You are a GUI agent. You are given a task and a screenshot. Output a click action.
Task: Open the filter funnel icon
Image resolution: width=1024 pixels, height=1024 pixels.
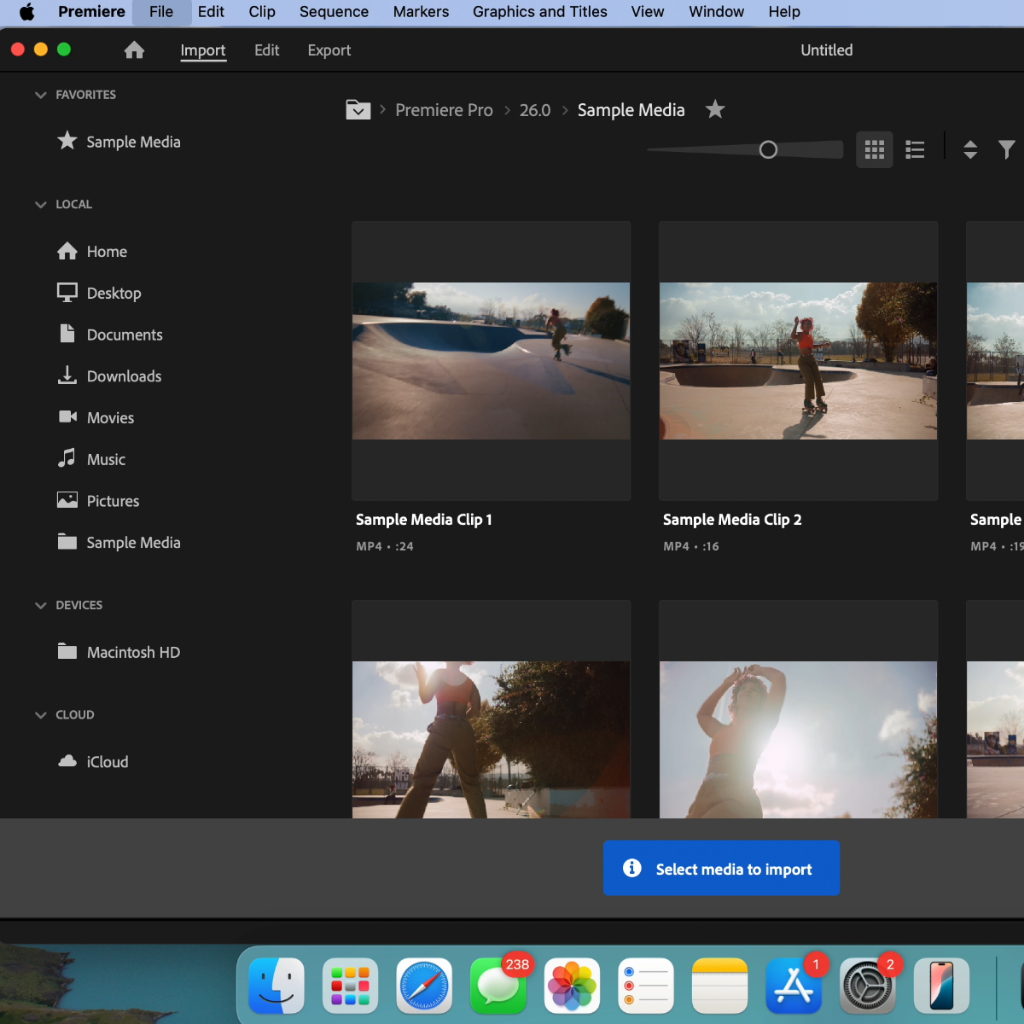point(1006,150)
